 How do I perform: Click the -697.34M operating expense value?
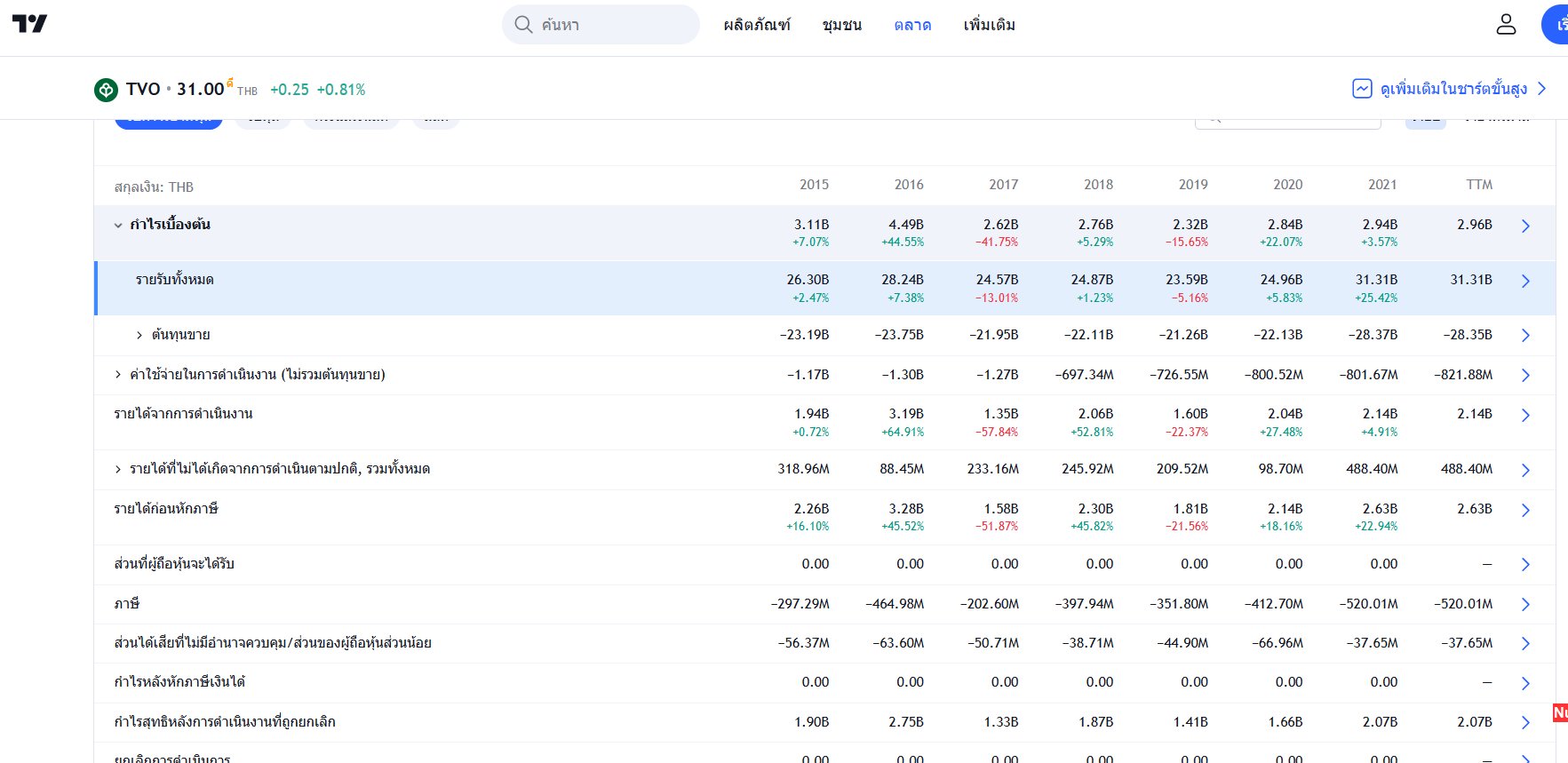point(1085,375)
